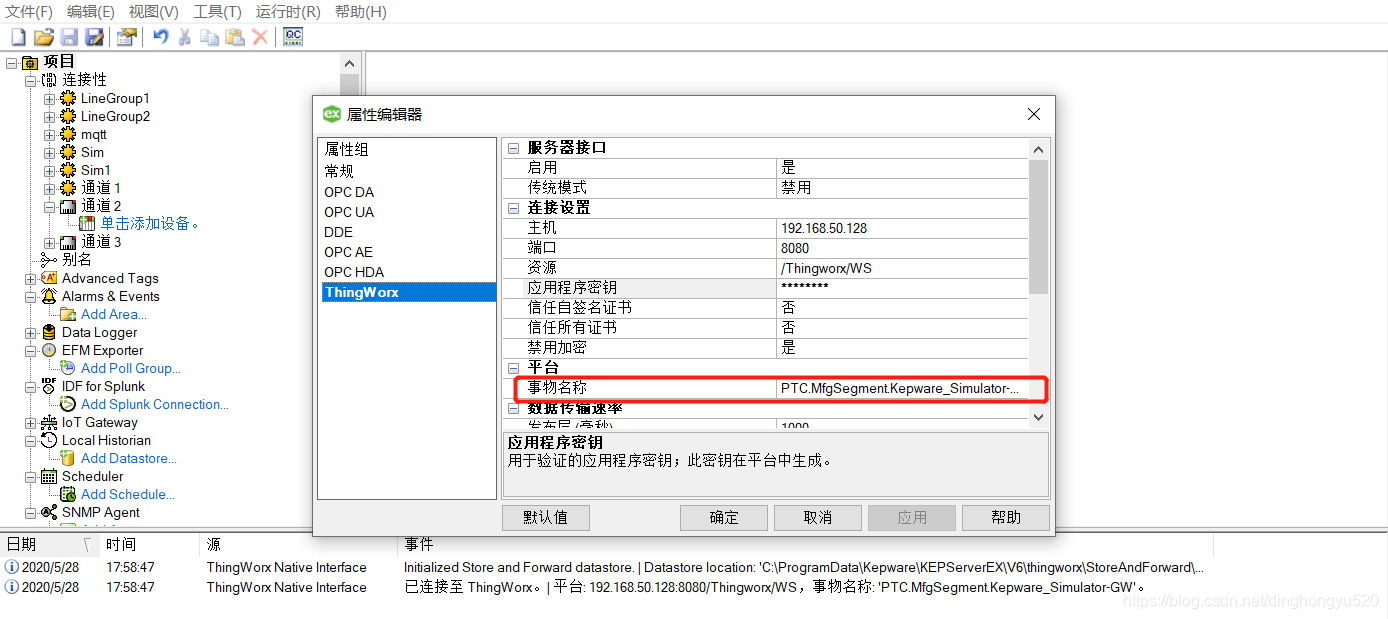
Task: Click the 主机 value 192.168.50.128
Action: [x=902, y=228]
